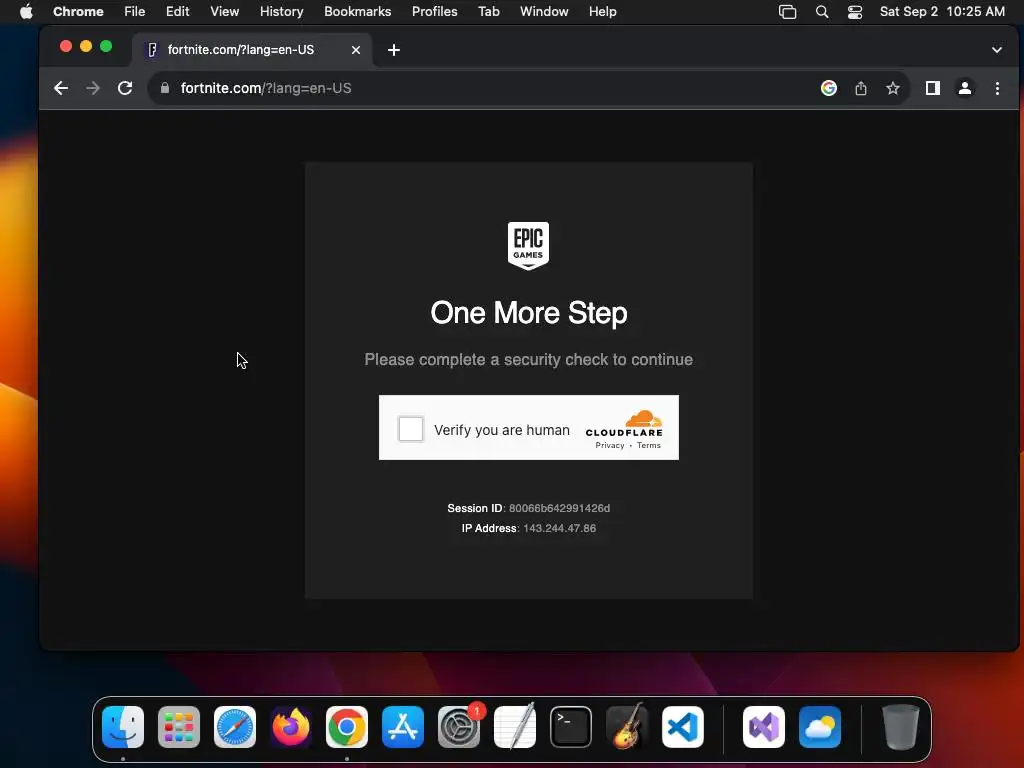Open a new tab with plus button

tap(394, 50)
